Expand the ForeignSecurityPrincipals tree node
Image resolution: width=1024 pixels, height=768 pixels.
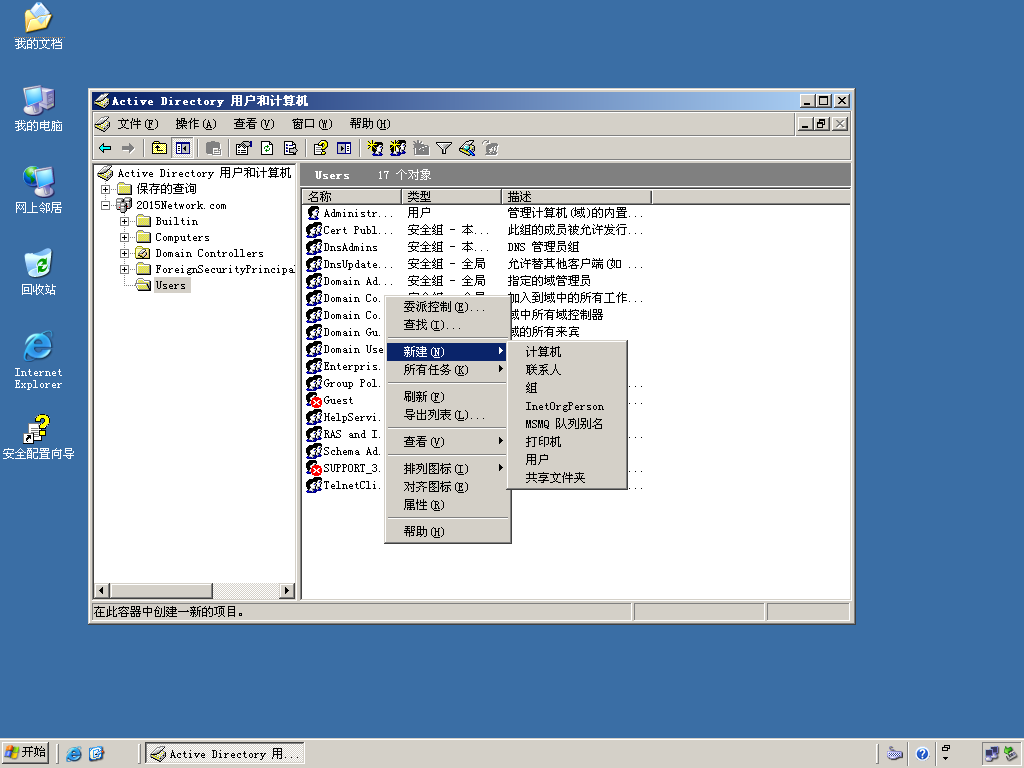pyautogui.click(x=124, y=269)
